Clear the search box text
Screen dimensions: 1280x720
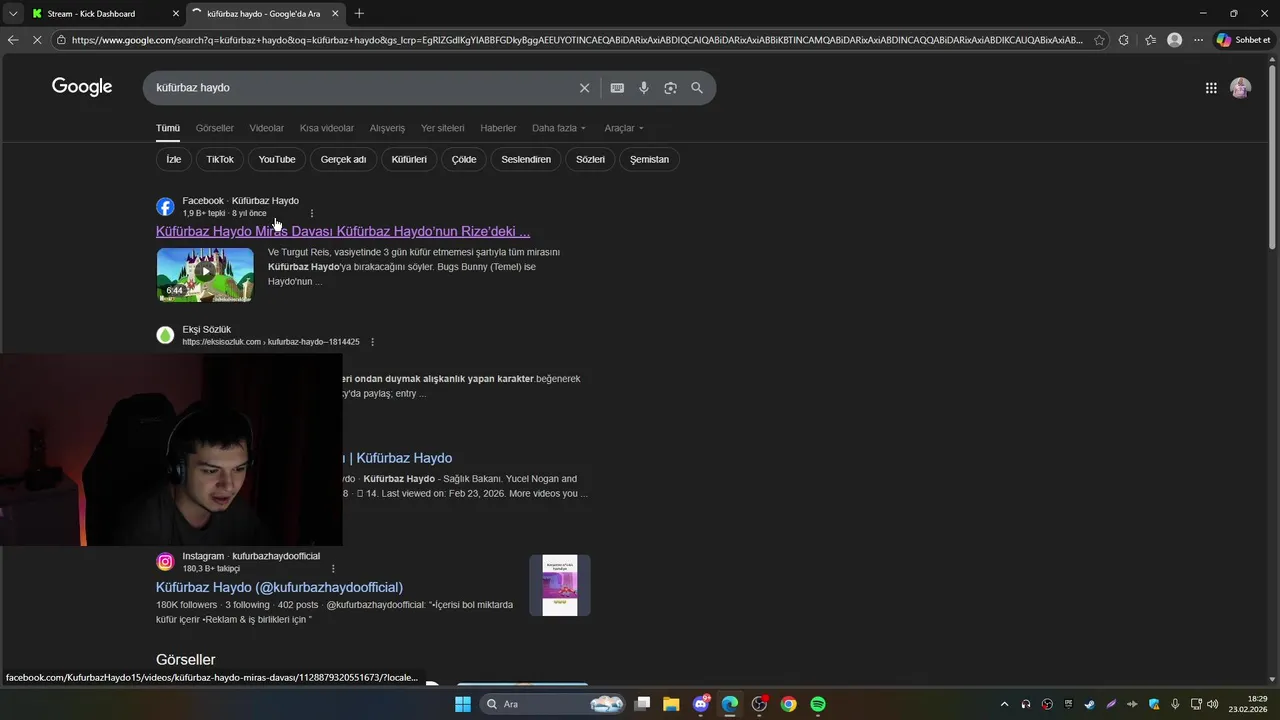pos(585,88)
